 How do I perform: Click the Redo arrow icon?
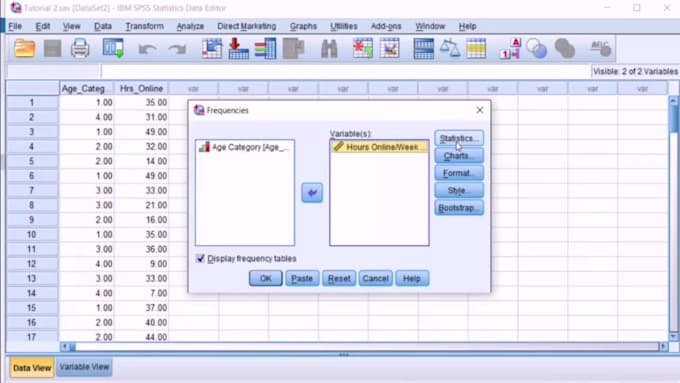177,49
